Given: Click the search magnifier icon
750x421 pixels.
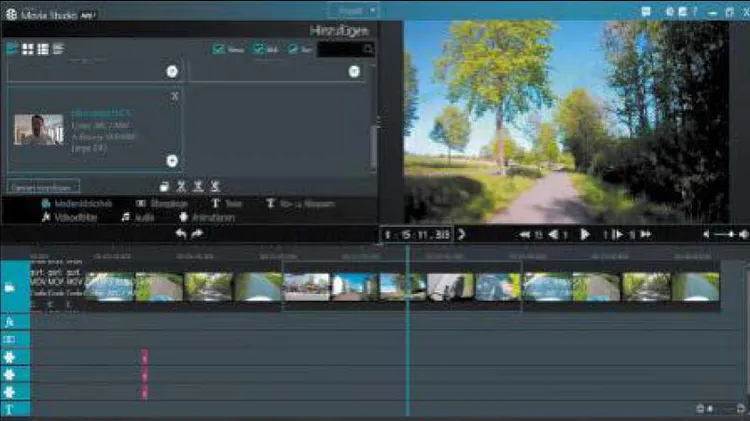Looking at the screenshot, I should (x=368, y=49).
